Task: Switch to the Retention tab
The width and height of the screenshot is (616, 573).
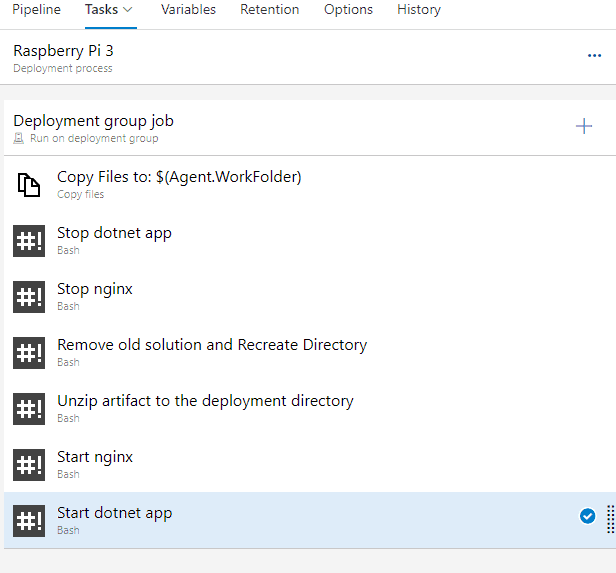Action: (x=270, y=9)
